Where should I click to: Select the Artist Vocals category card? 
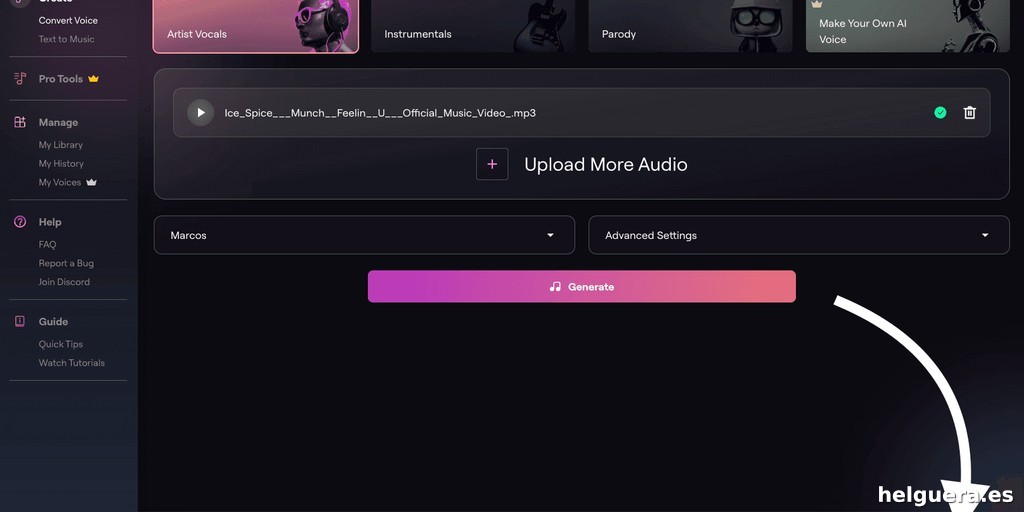(255, 26)
